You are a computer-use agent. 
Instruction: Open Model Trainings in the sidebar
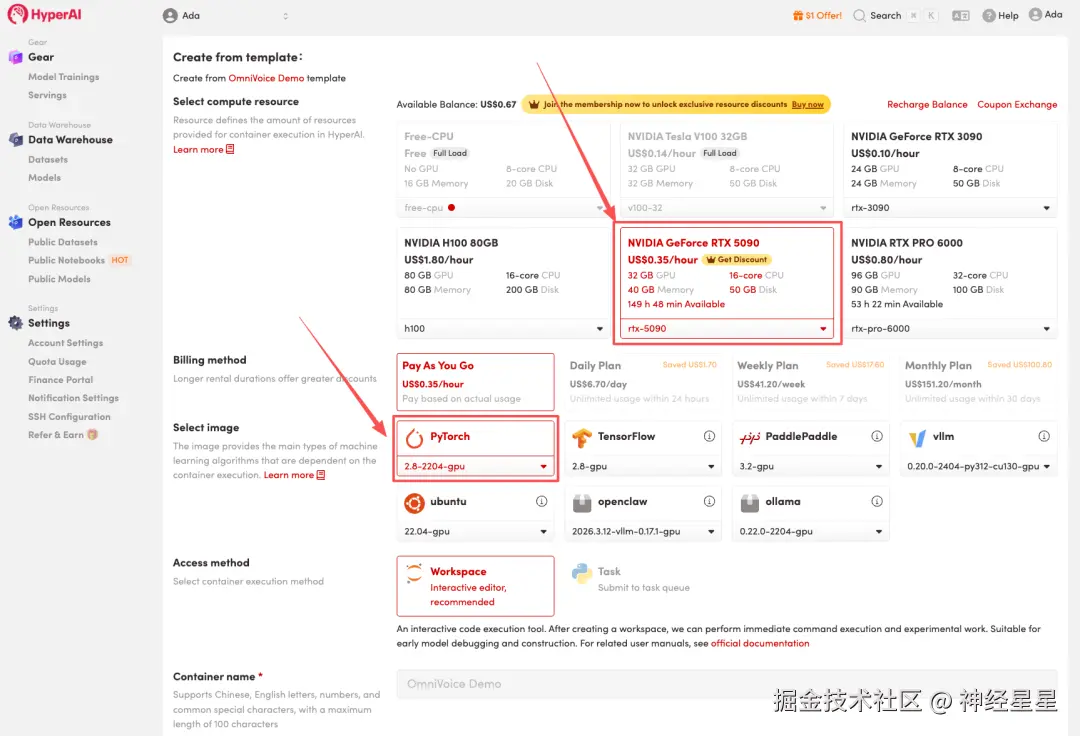[63, 77]
